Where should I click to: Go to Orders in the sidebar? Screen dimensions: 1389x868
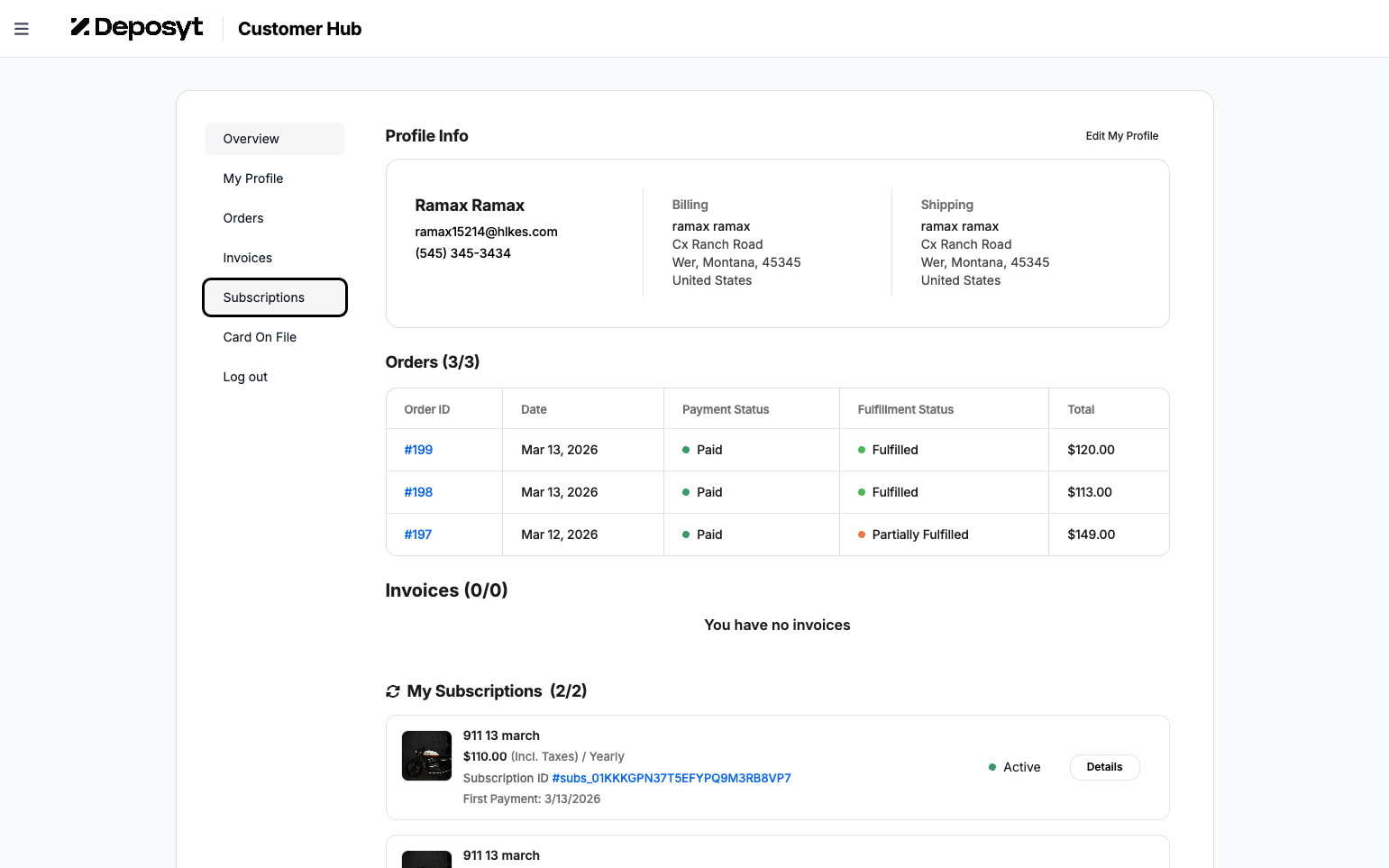[x=275, y=218]
